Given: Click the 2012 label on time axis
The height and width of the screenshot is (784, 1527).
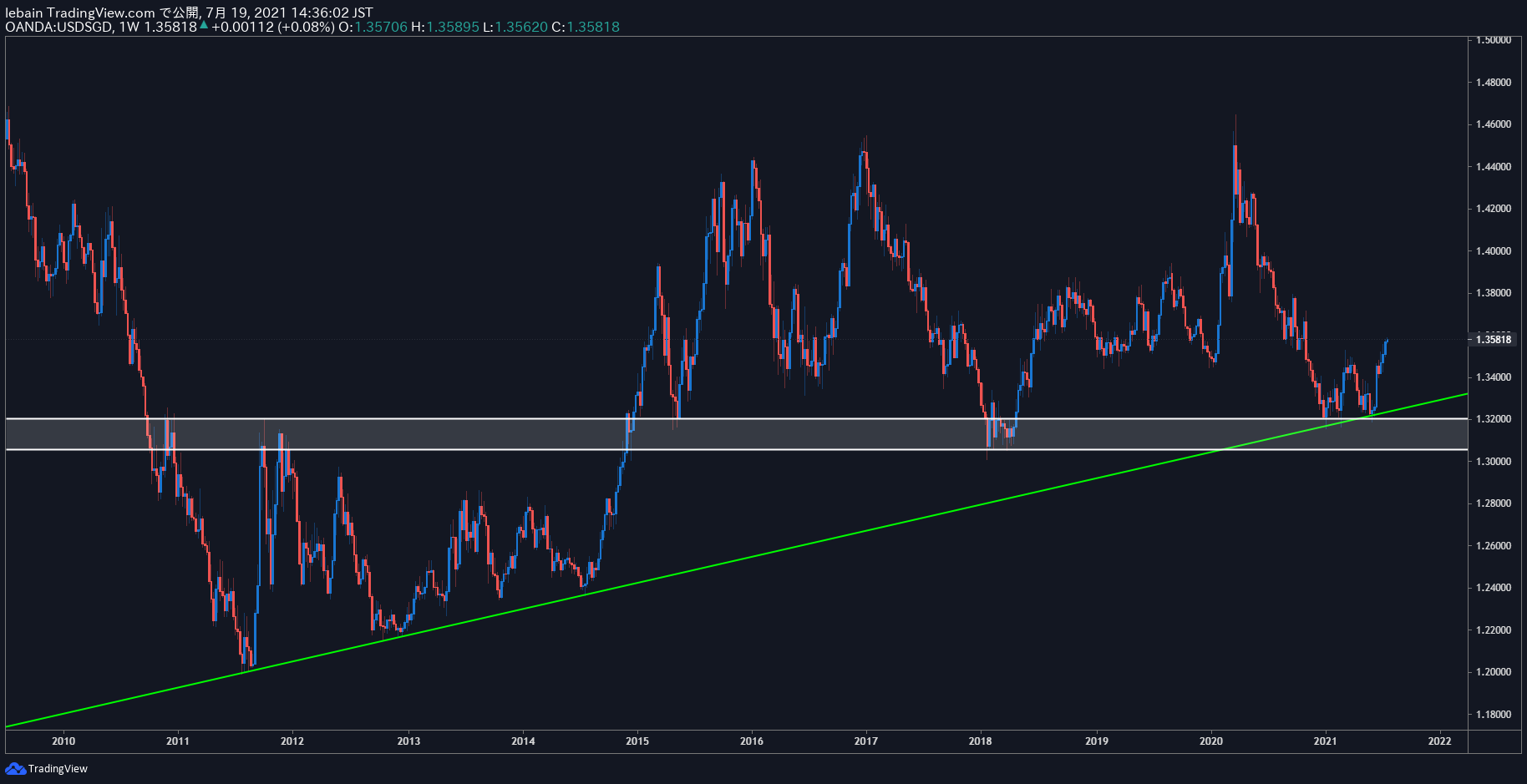Looking at the screenshot, I should pos(292,741).
